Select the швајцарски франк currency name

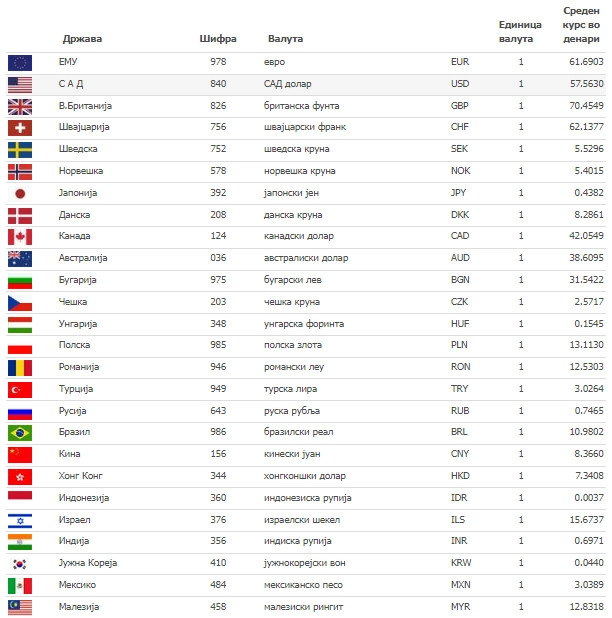coord(305,127)
